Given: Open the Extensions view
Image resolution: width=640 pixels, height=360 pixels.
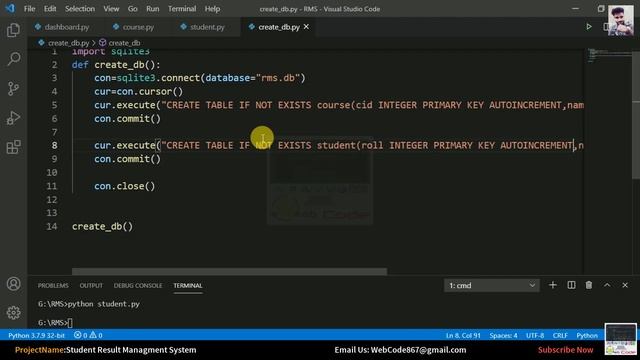Looking at the screenshot, I should tap(13, 147).
